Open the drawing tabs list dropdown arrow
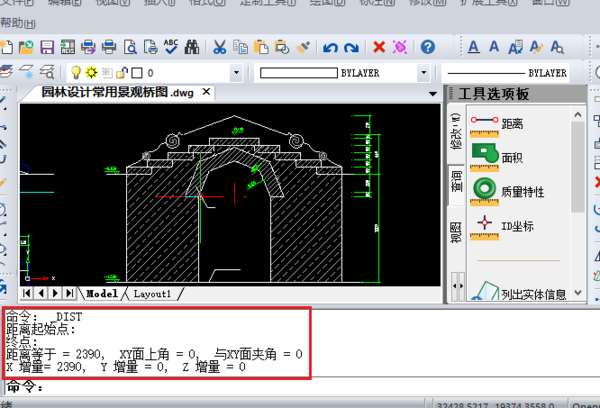 [x=432, y=93]
